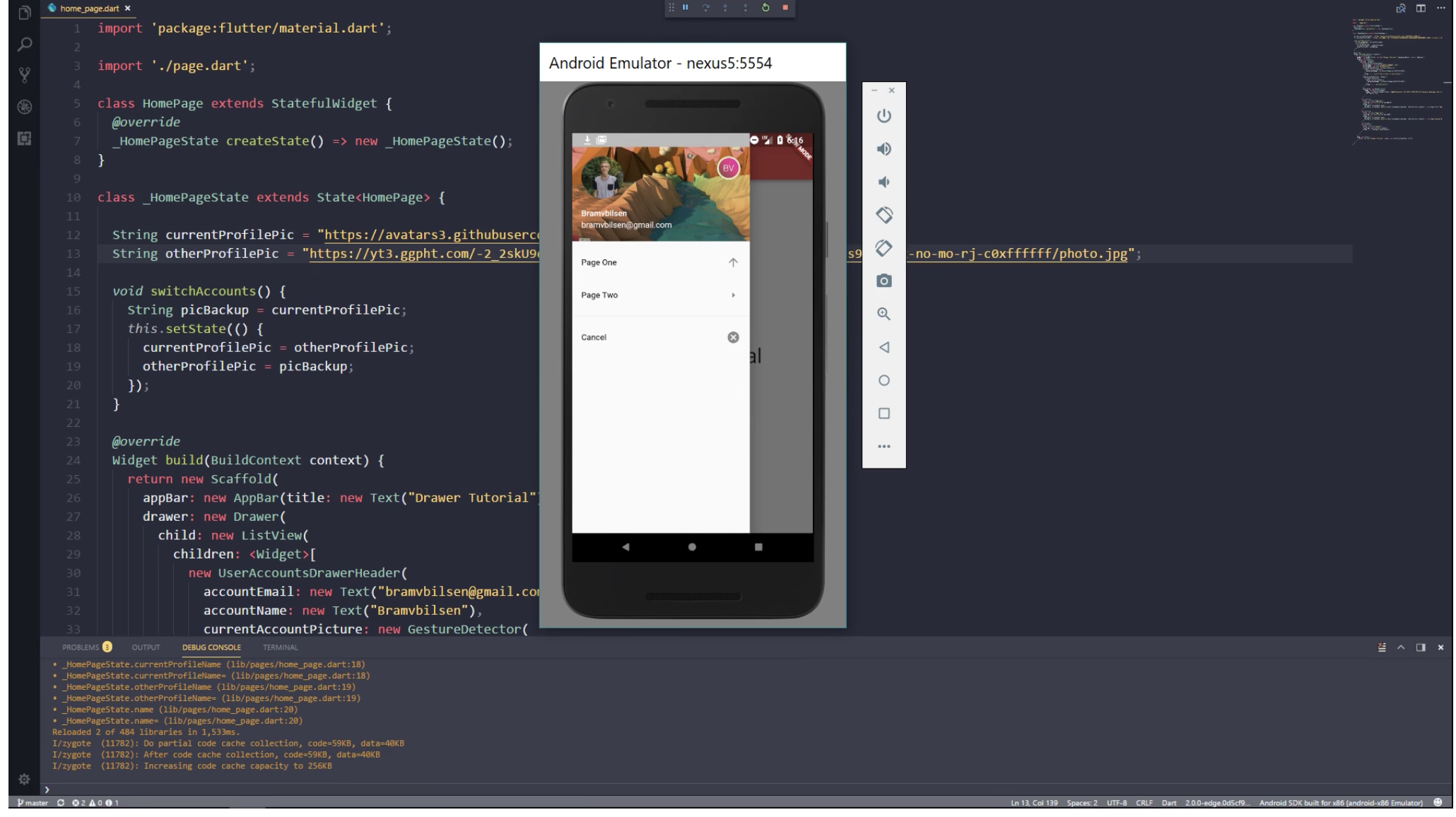
Task: Maximize the panel with the up chevron
Action: point(1401,647)
